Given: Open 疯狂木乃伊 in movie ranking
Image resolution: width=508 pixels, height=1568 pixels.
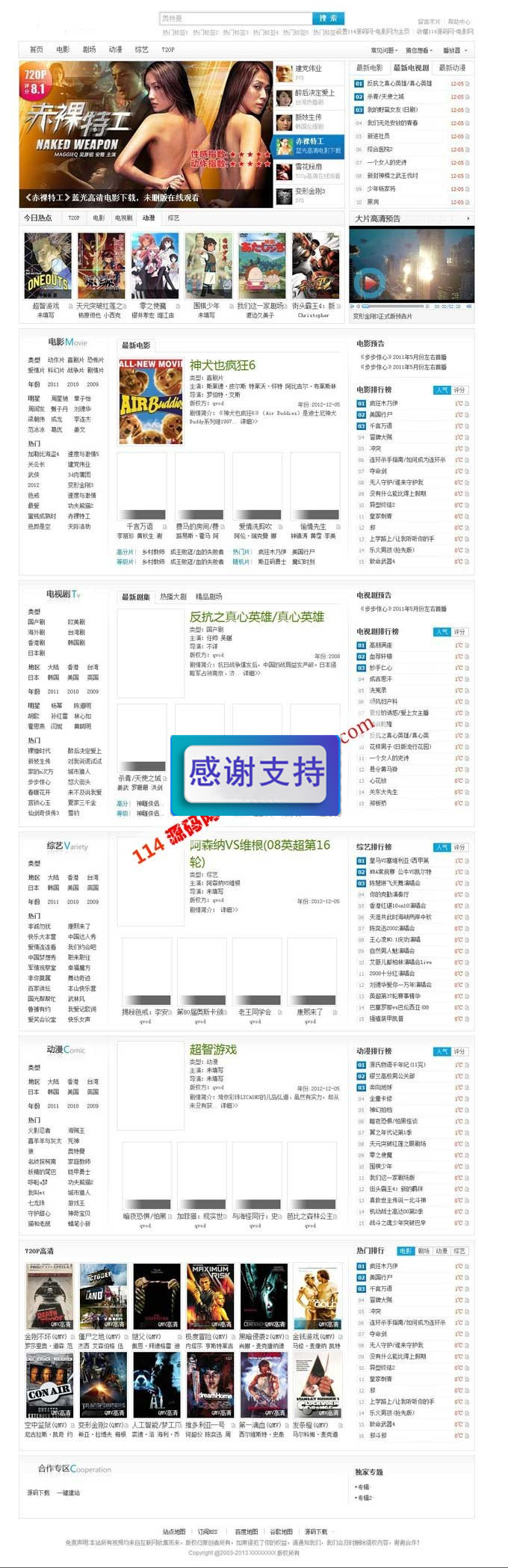Looking at the screenshot, I should coord(384,403).
